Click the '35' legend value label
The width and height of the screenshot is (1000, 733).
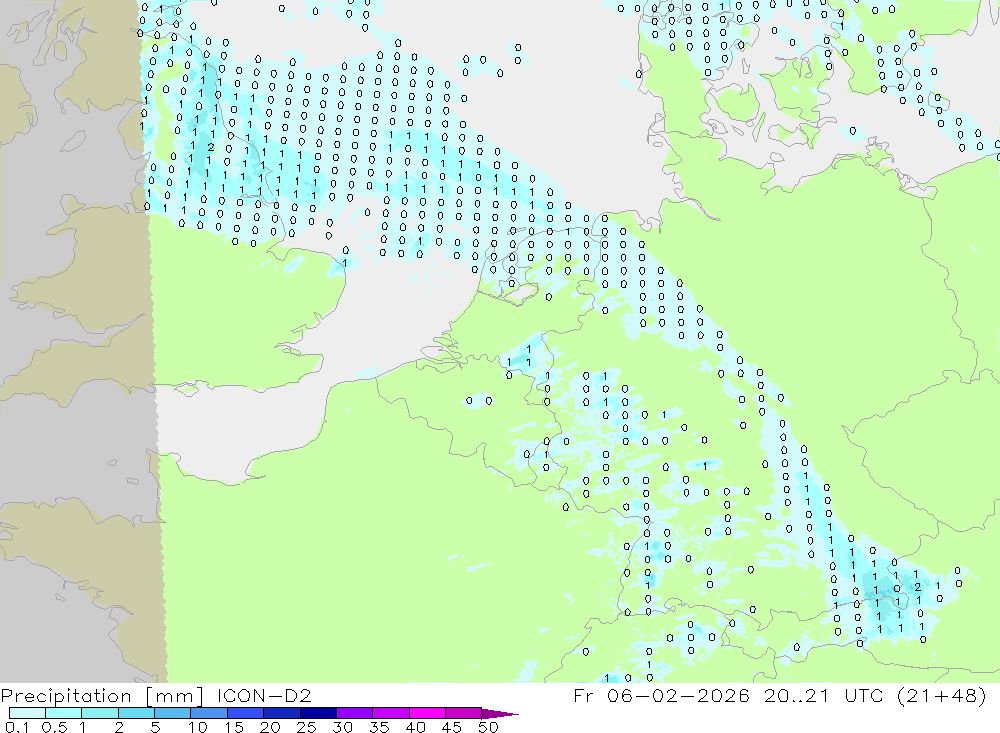tap(379, 727)
